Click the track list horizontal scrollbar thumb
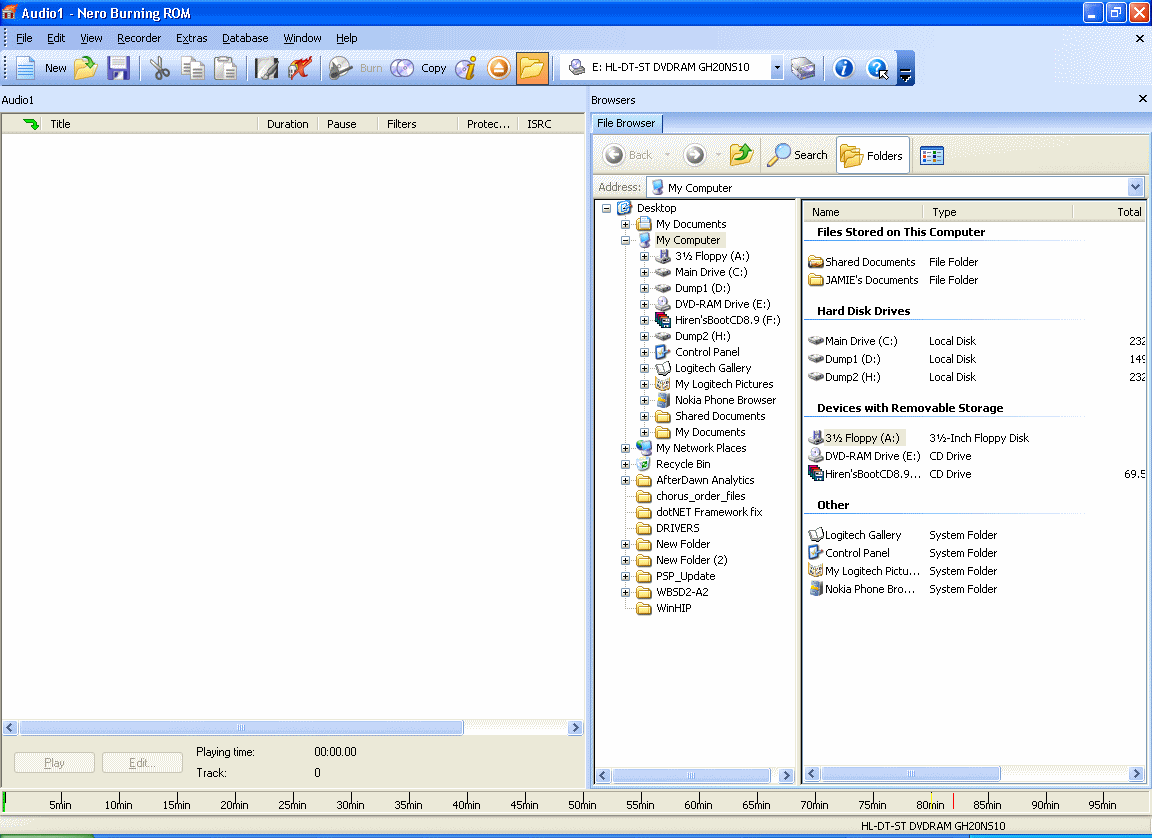 241,728
